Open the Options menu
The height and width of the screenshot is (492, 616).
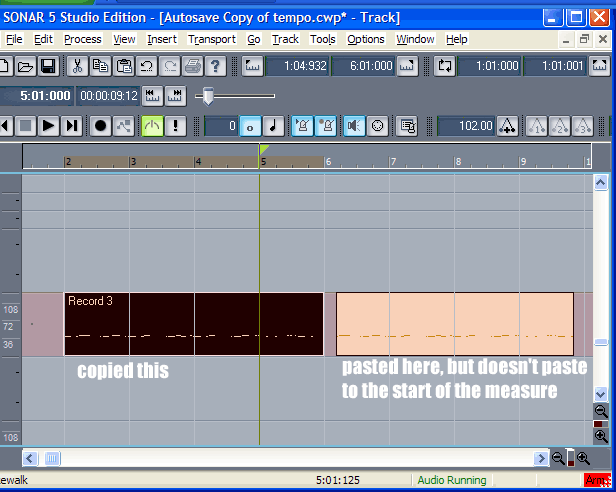[x=365, y=39]
